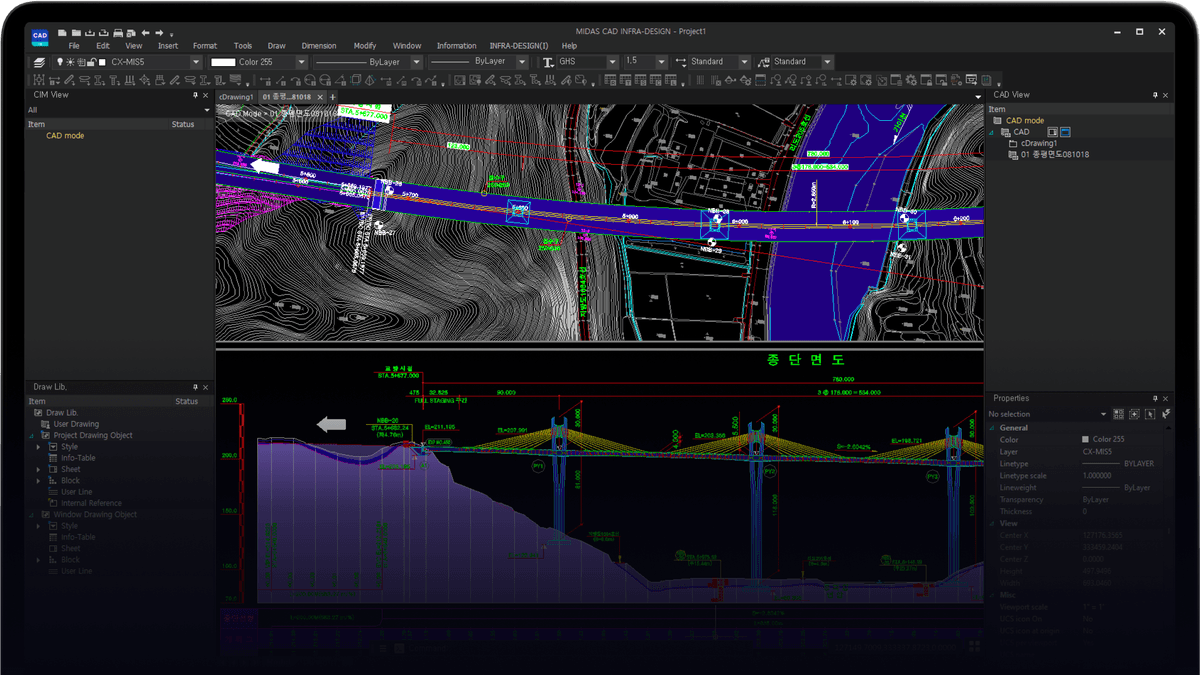
Task: Click the cDrawing1 drawing icon in CAD View
Action: pos(1012,143)
